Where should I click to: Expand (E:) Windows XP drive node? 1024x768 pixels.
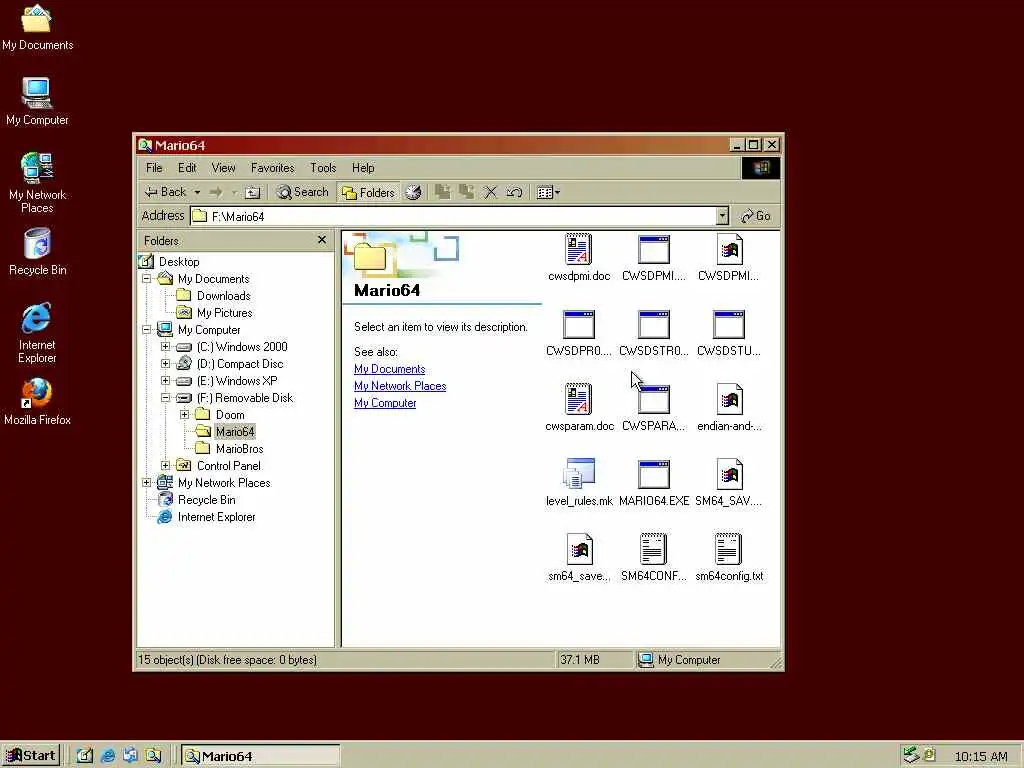click(166, 381)
